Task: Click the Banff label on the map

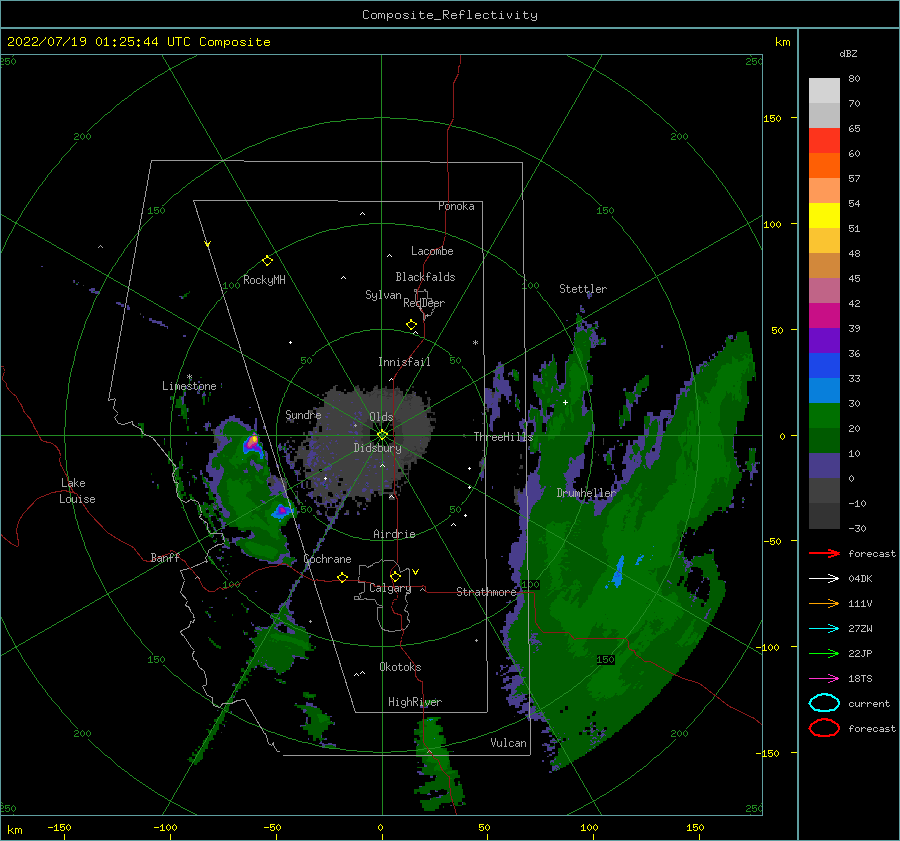Action: pyautogui.click(x=165, y=557)
